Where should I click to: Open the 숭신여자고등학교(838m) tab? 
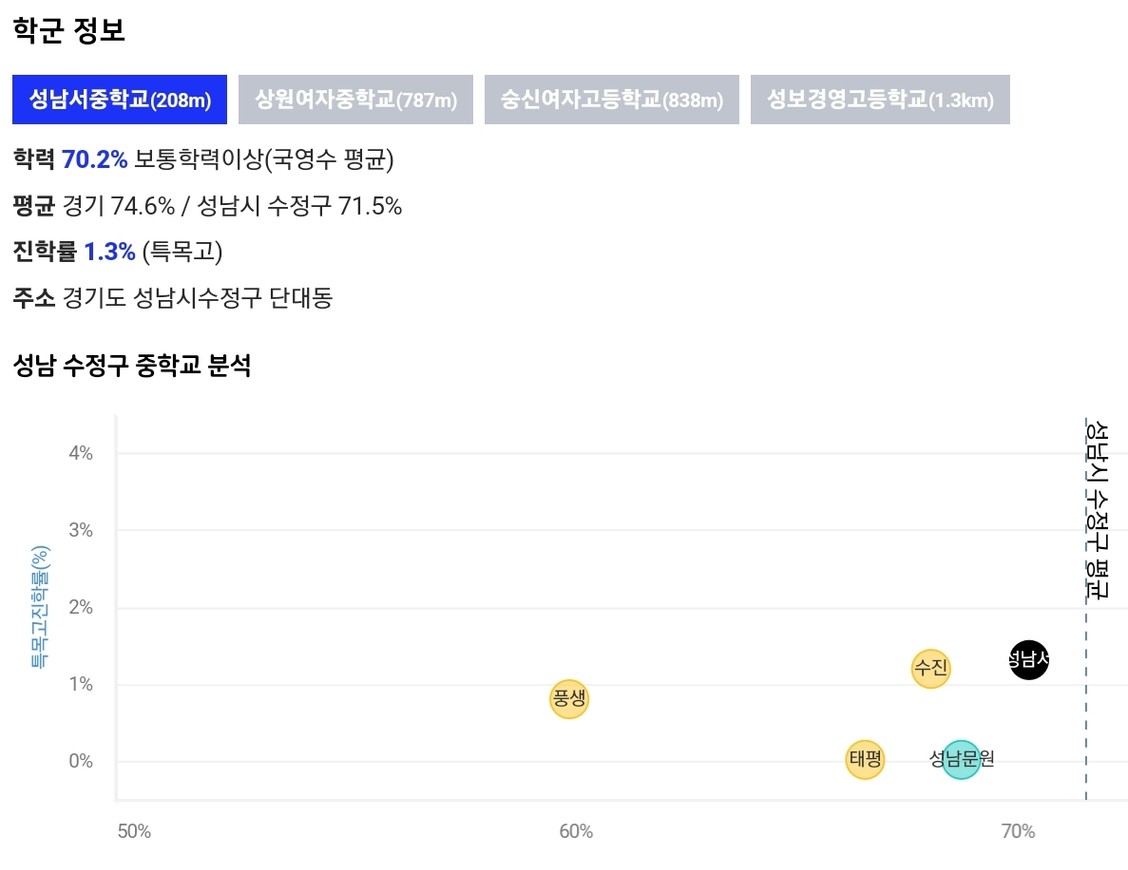click(611, 99)
